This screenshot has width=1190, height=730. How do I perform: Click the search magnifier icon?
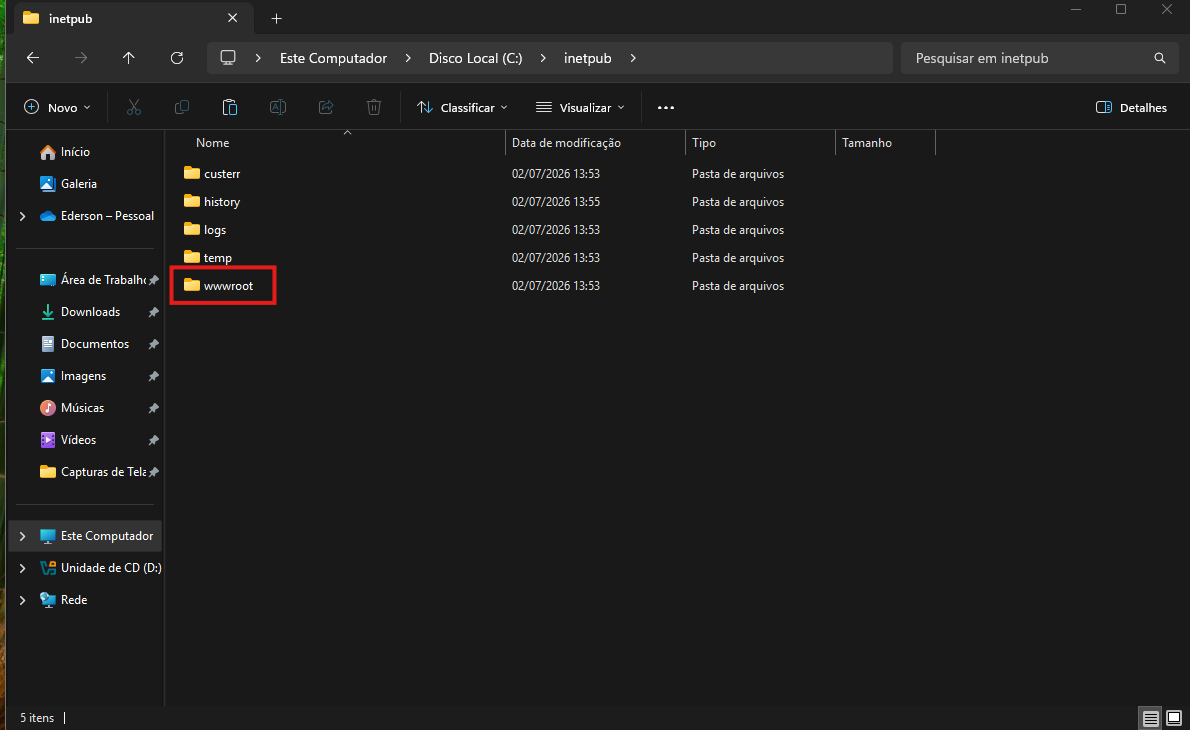1160,58
